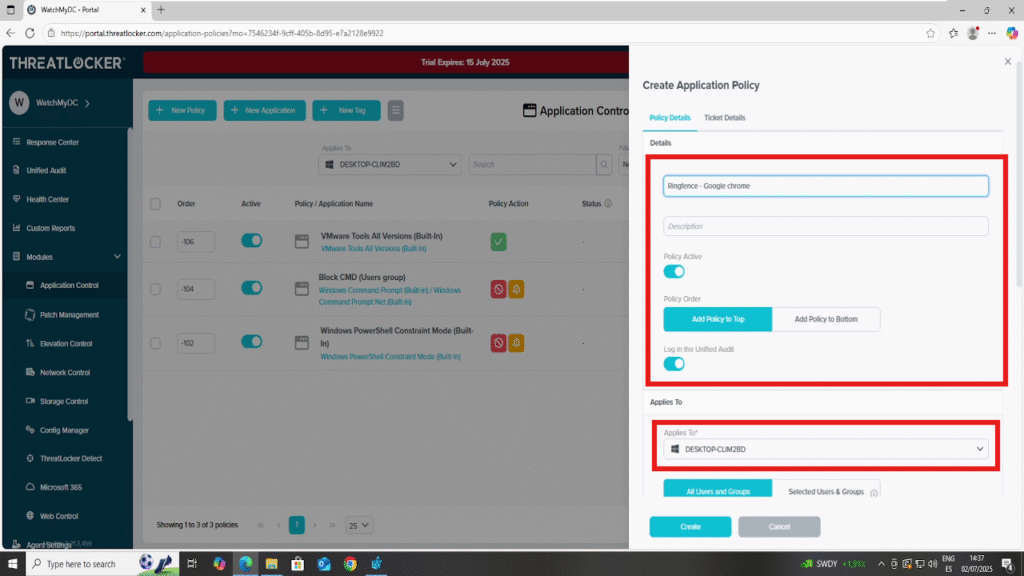This screenshot has width=1024, height=576.
Task: Open Windows PowerShell Constraint Mode (Built-In) link
Action: click(390, 357)
